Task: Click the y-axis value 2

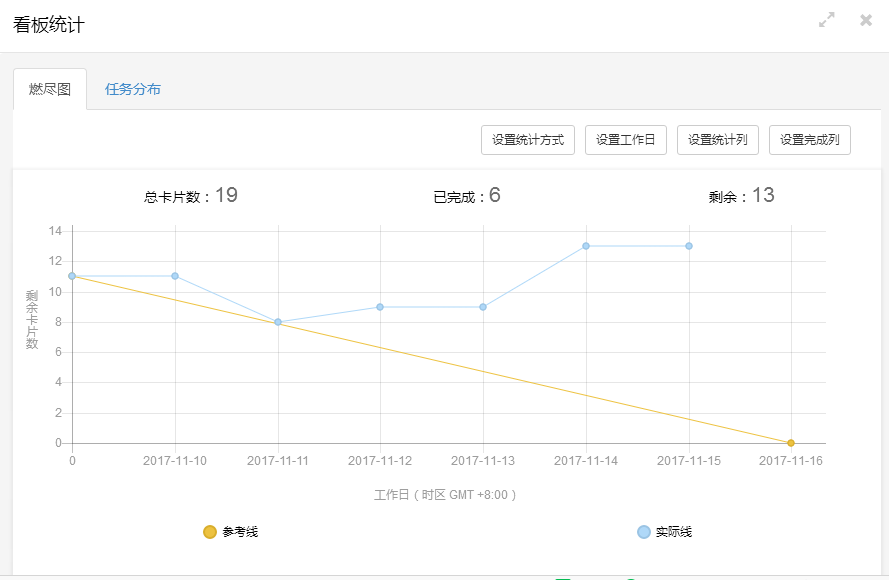Action: coord(58,413)
